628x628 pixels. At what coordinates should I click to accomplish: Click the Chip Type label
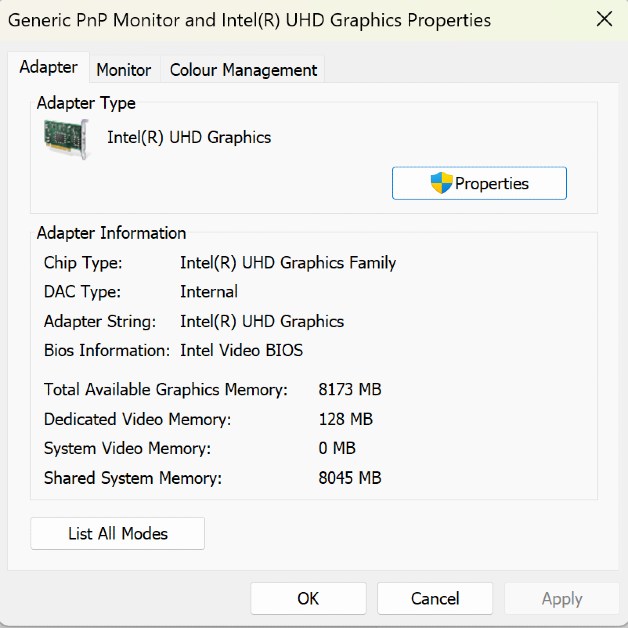point(83,263)
